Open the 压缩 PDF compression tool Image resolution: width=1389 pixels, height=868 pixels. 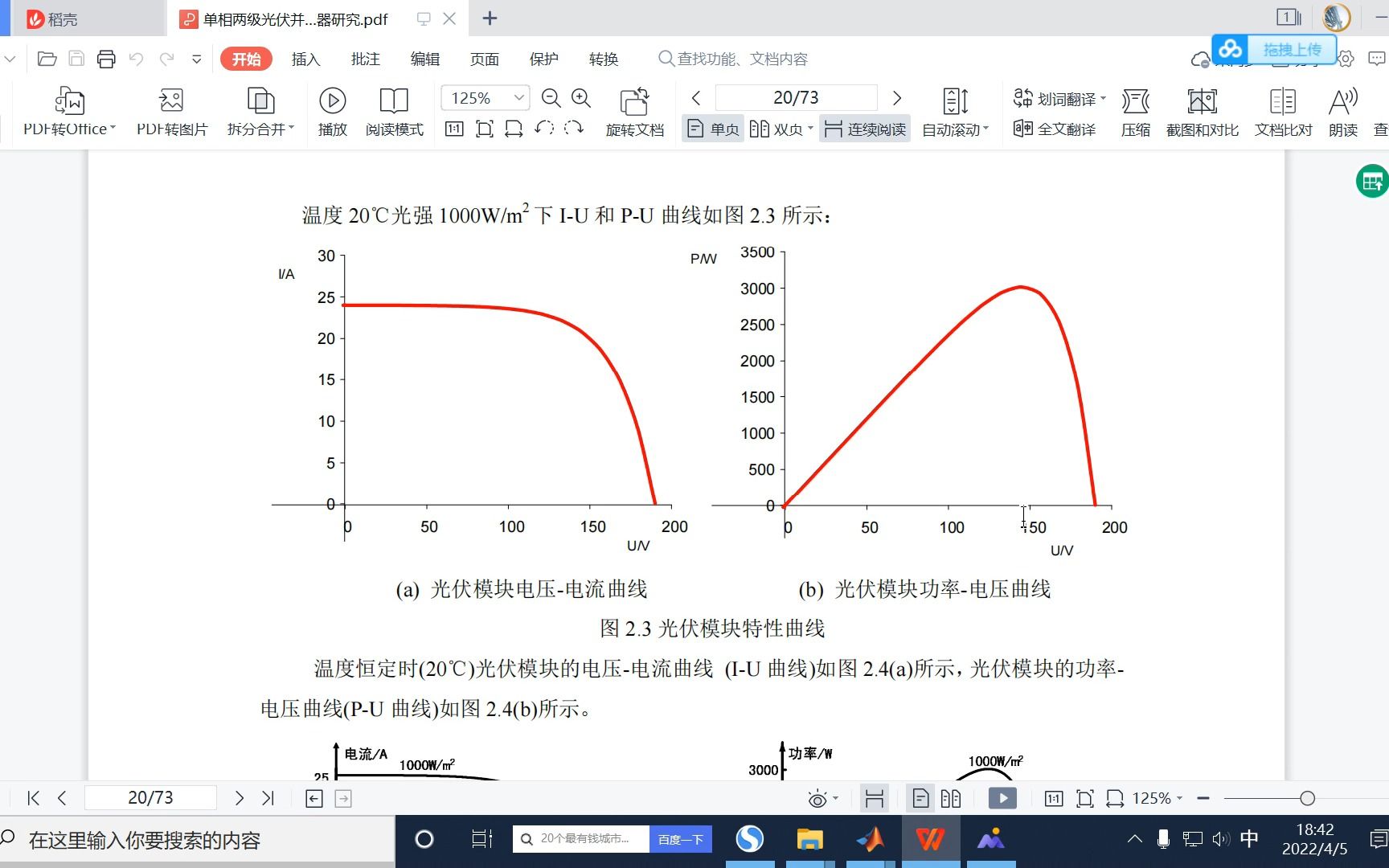click(x=1136, y=111)
